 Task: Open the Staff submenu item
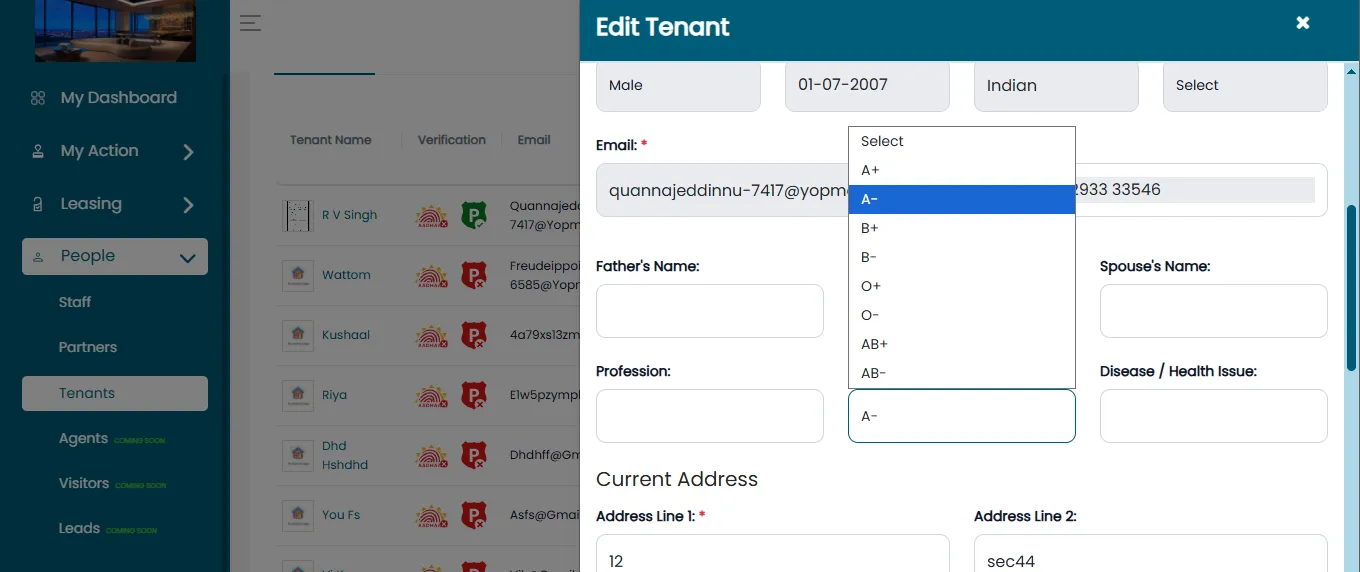point(75,302)
